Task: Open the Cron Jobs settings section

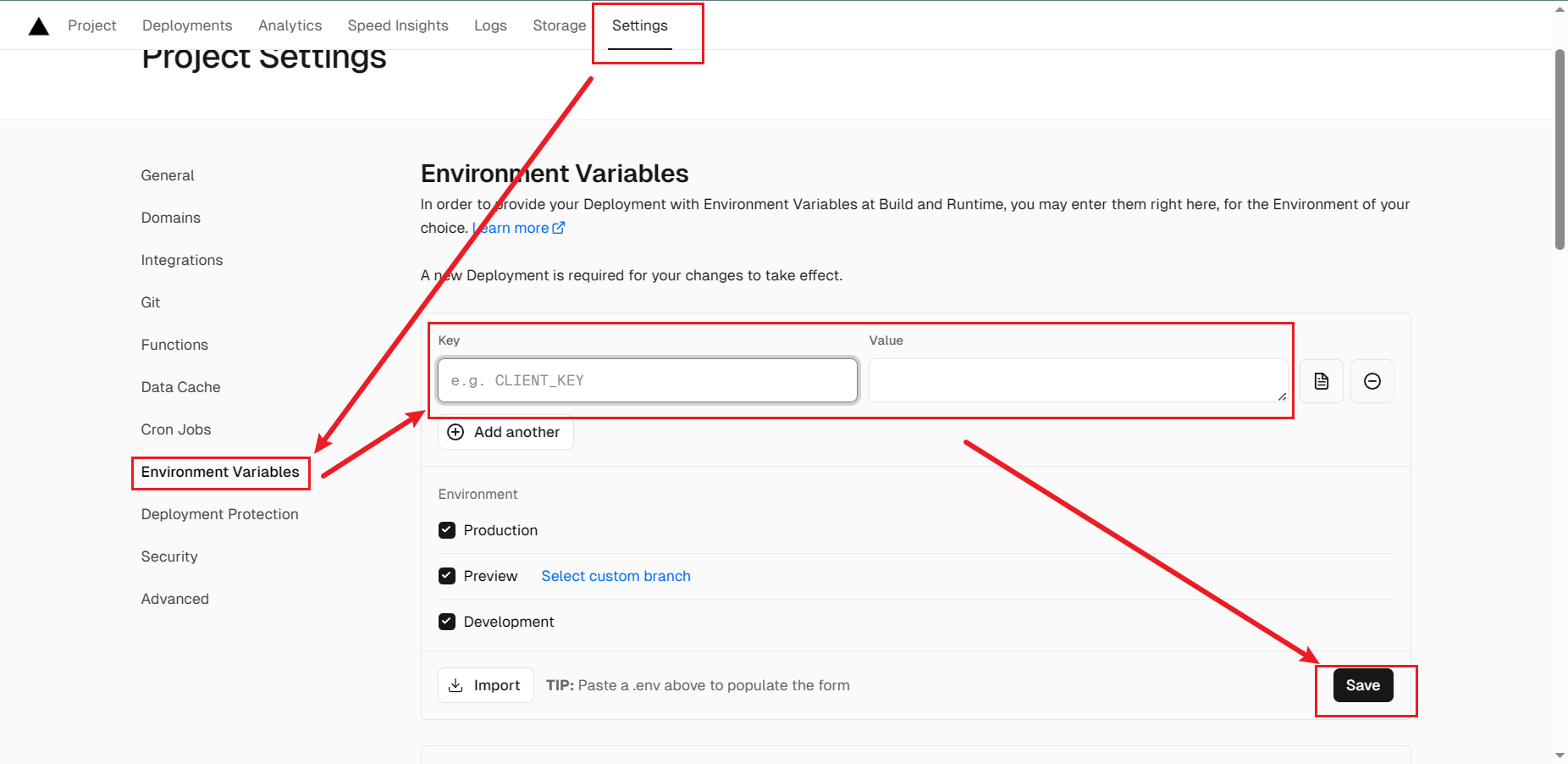Action: 176,429
